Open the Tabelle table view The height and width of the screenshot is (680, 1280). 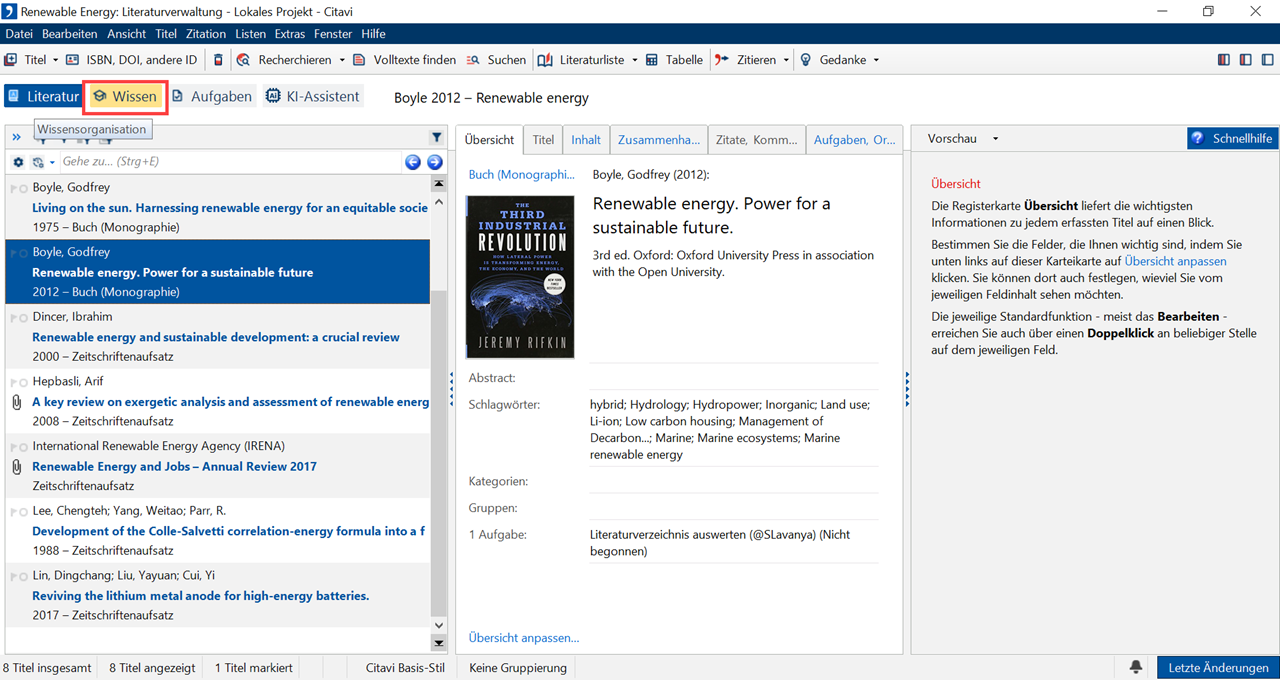point(674,60)
